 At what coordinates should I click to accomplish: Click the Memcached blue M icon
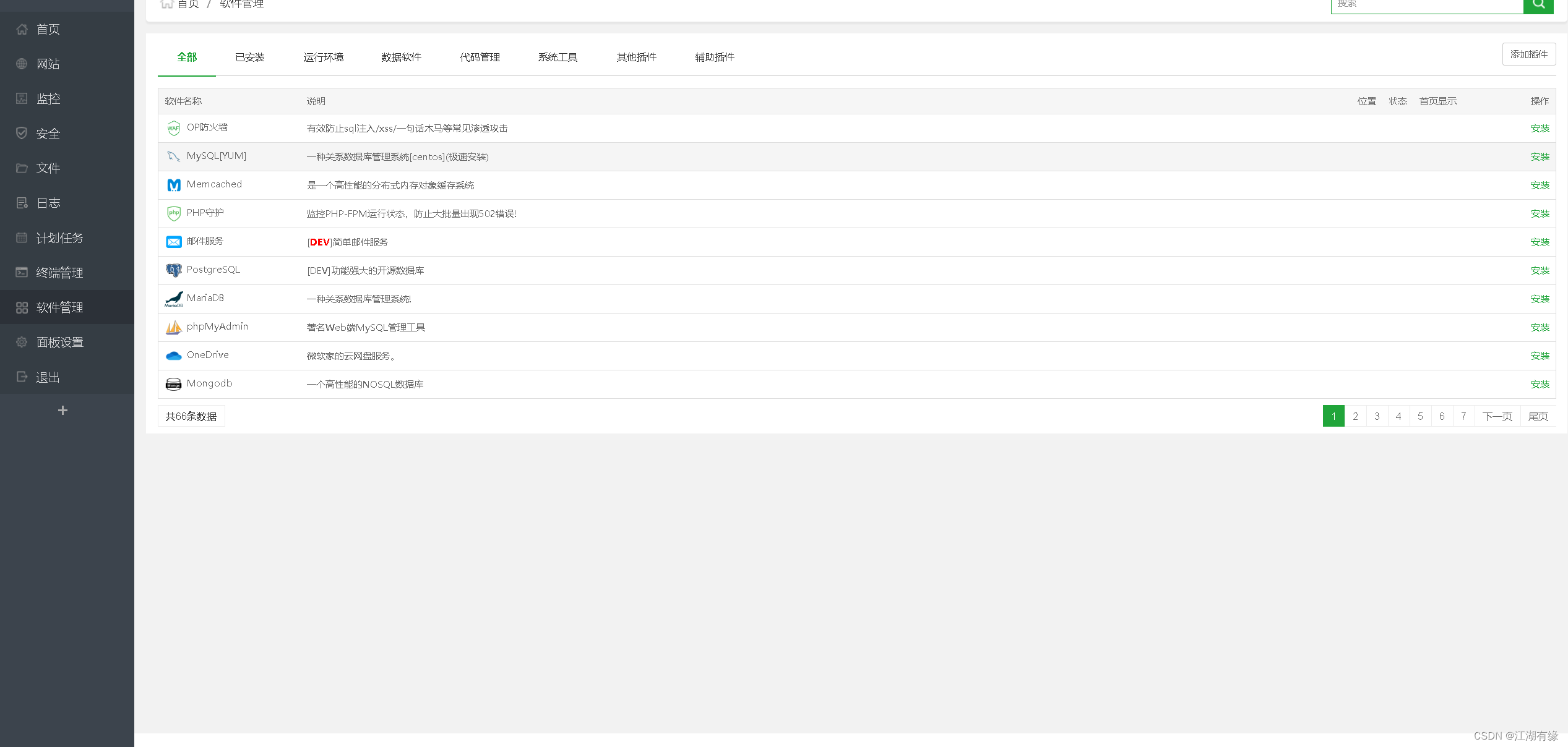click(x=174, y=185)
